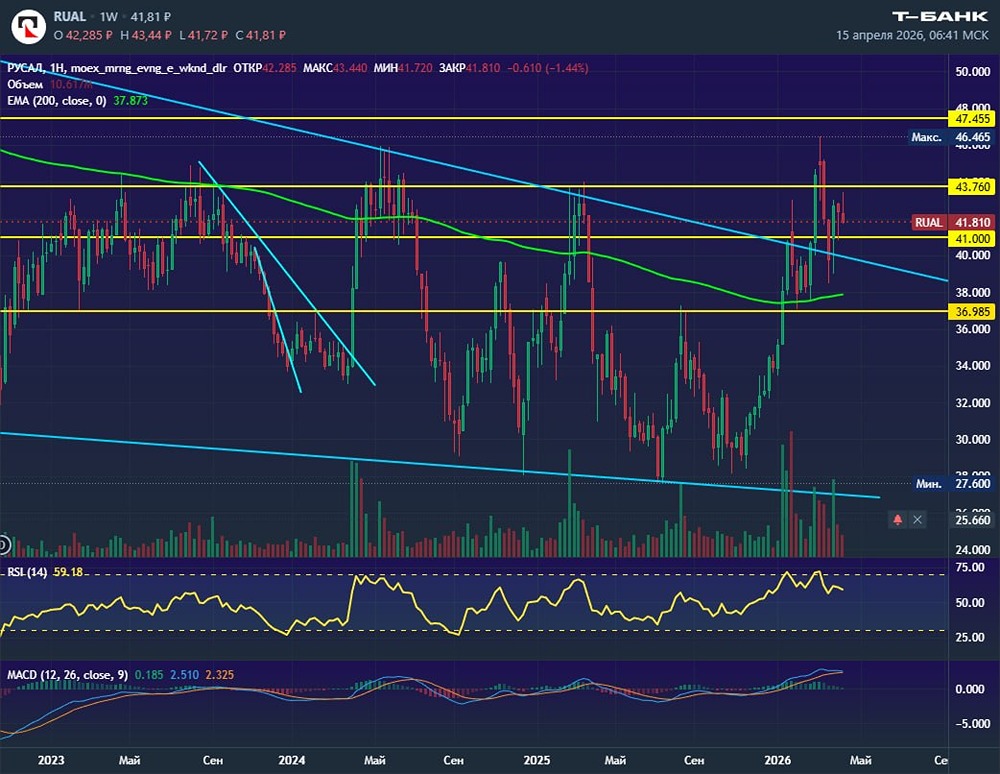The width and height of the screenshot is (1000, 774).
Task: Click the T-БАНК logo
Action: point(939,17)
